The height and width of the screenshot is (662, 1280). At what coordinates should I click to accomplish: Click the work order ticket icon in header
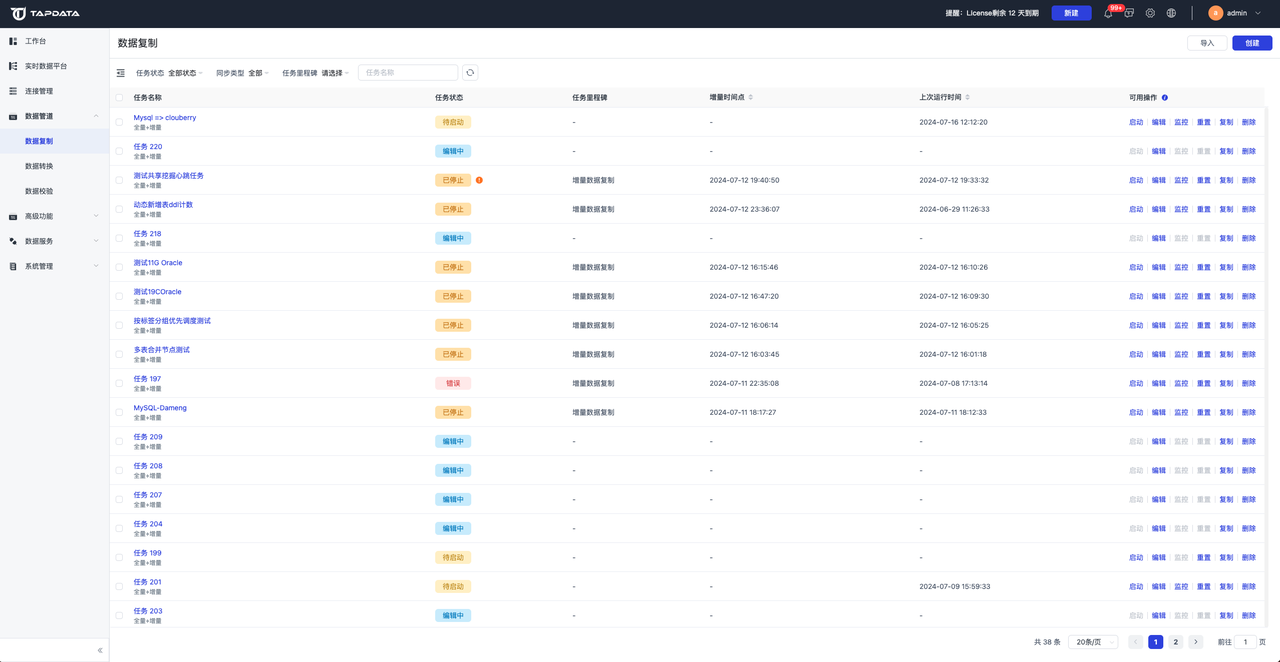tap(1129, 13)
